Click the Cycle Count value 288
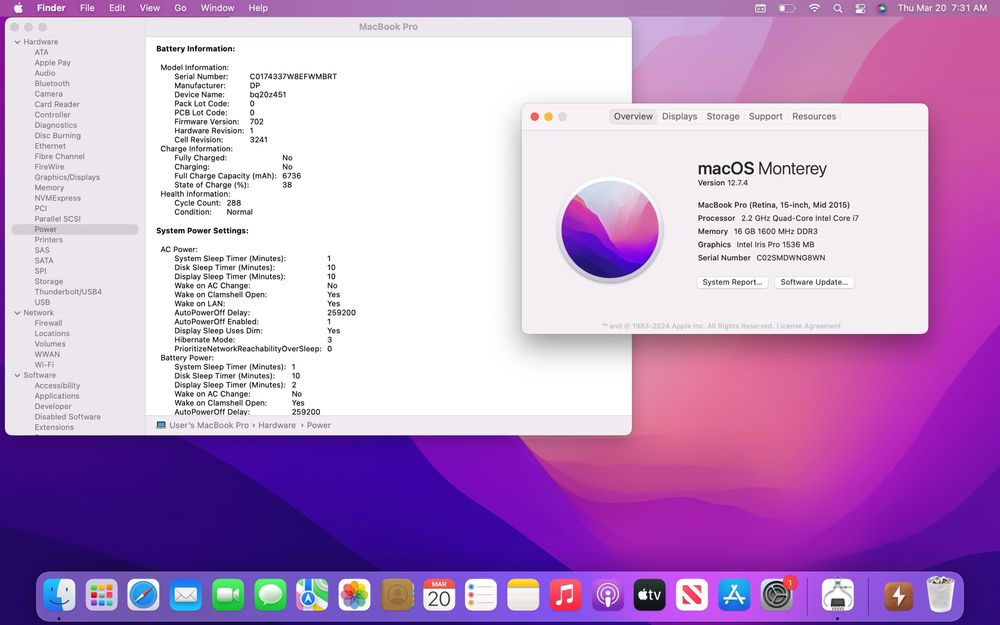Screen dimensions: 1000x625 [233, 203]
